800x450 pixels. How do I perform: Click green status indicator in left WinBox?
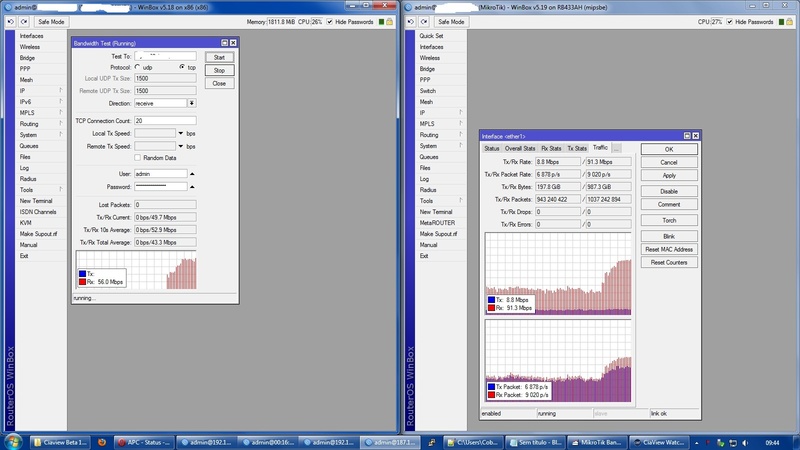point(381,22)
